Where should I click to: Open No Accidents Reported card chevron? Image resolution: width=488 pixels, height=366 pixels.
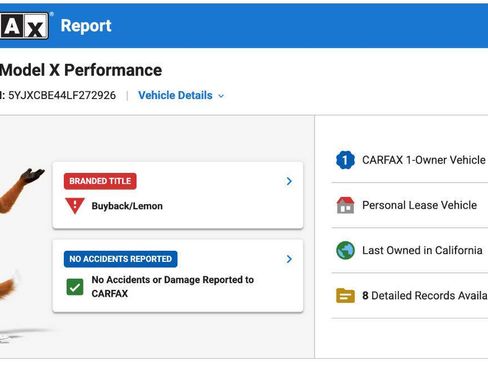289,259
